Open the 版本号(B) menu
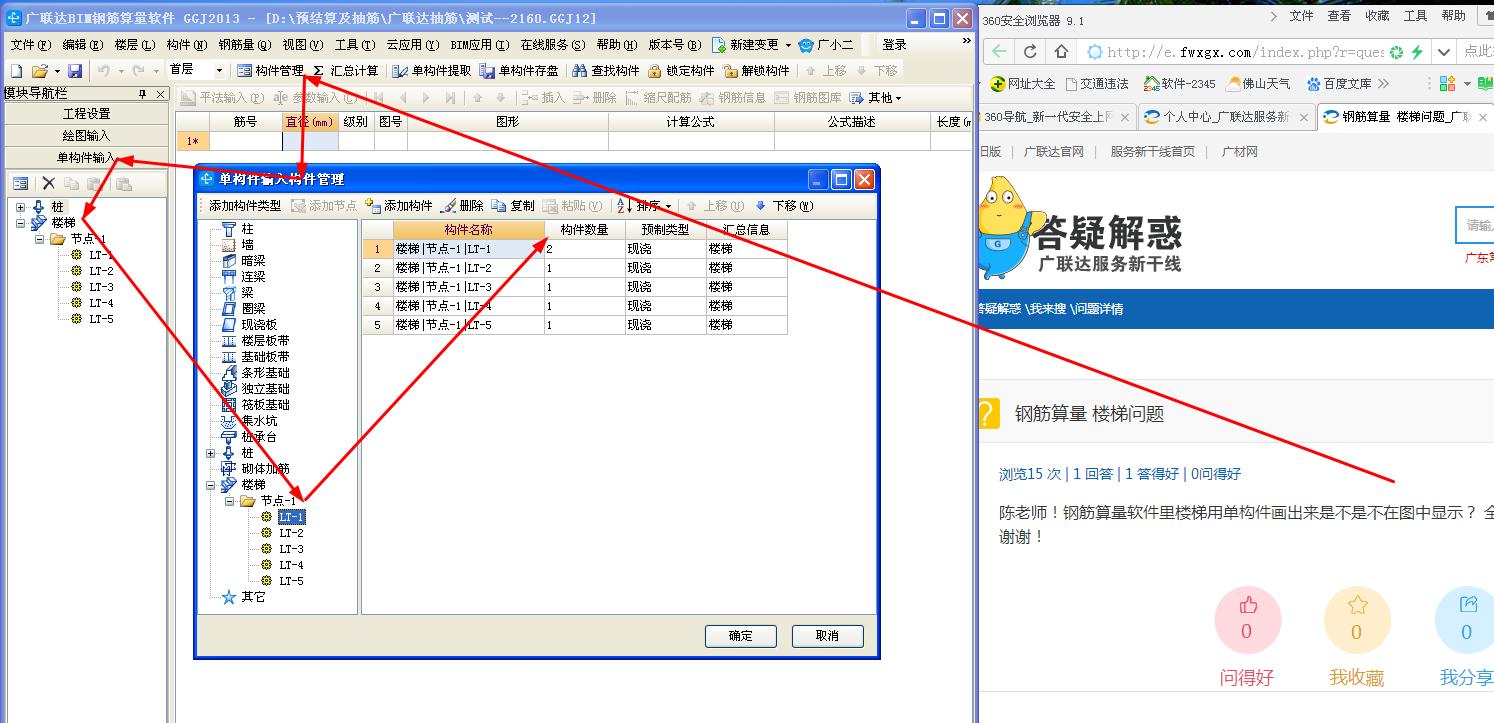The height and width of the screenshot is (723, 1494). (675, 45)
